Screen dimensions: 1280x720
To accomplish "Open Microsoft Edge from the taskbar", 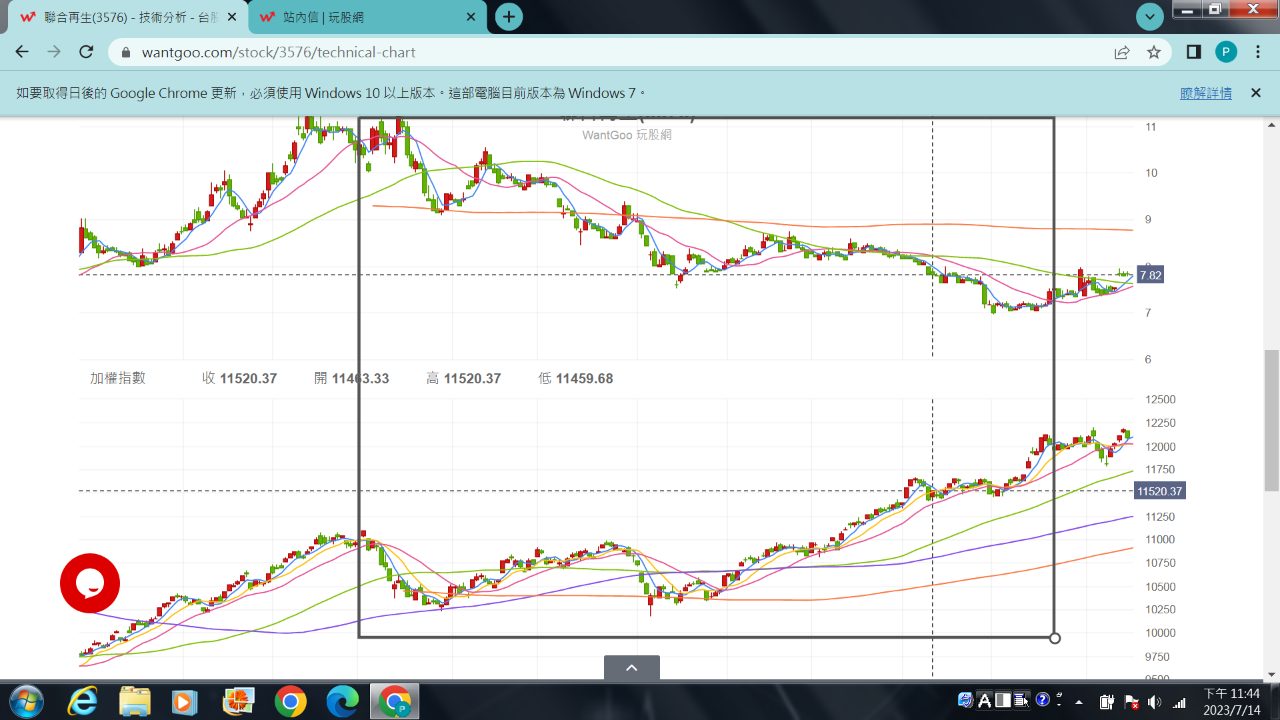I will pos(342,701).
